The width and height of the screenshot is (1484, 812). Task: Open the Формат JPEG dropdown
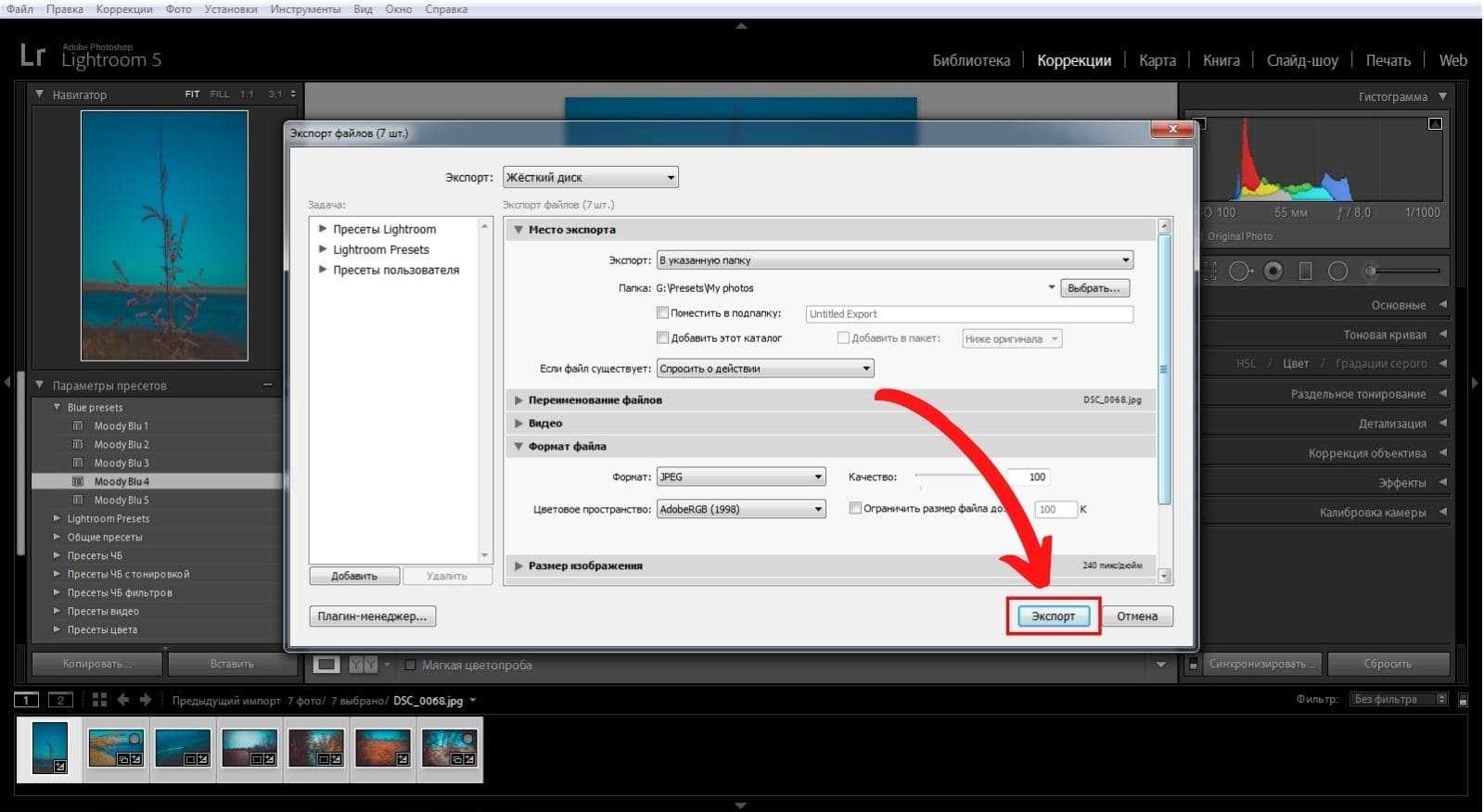click(740, 477)
